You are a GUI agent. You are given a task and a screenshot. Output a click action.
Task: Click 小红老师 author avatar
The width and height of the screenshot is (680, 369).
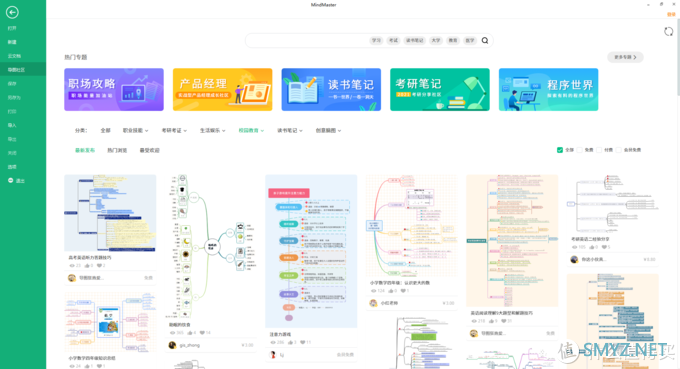(373, 303)
